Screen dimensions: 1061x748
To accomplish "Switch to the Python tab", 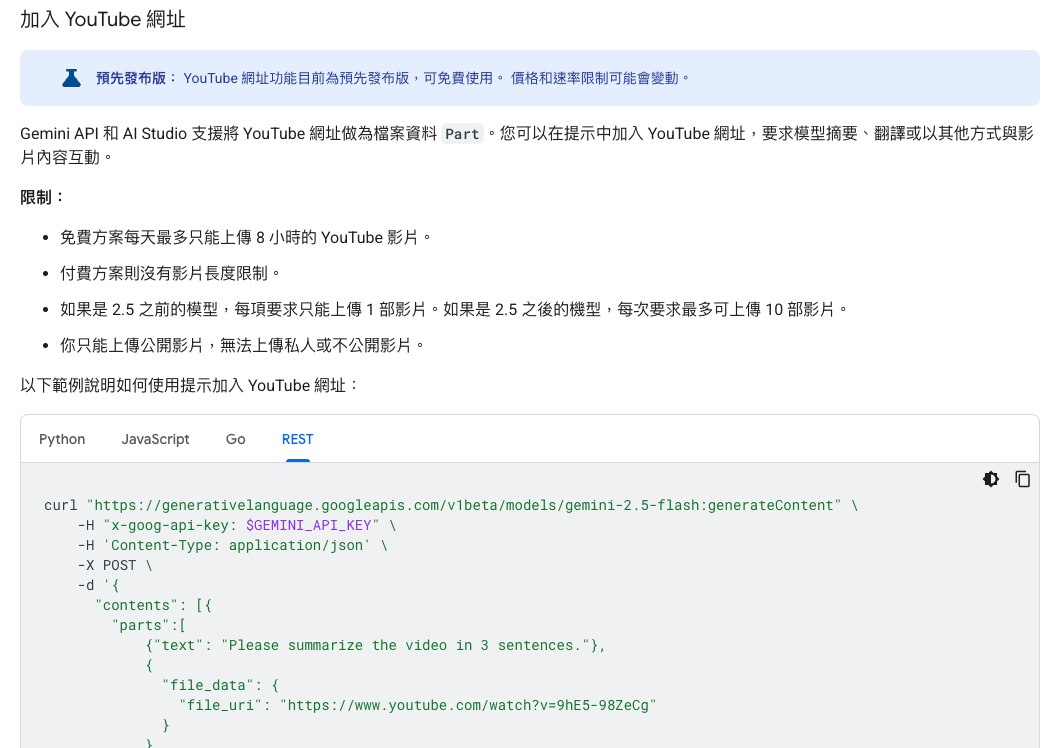I will 62,439.
